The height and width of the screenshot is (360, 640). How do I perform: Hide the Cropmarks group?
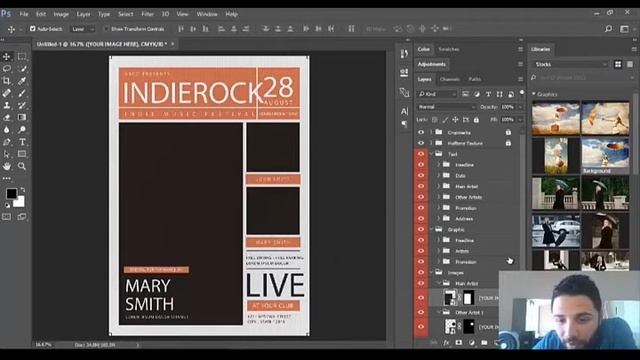[x=421, y=132]
